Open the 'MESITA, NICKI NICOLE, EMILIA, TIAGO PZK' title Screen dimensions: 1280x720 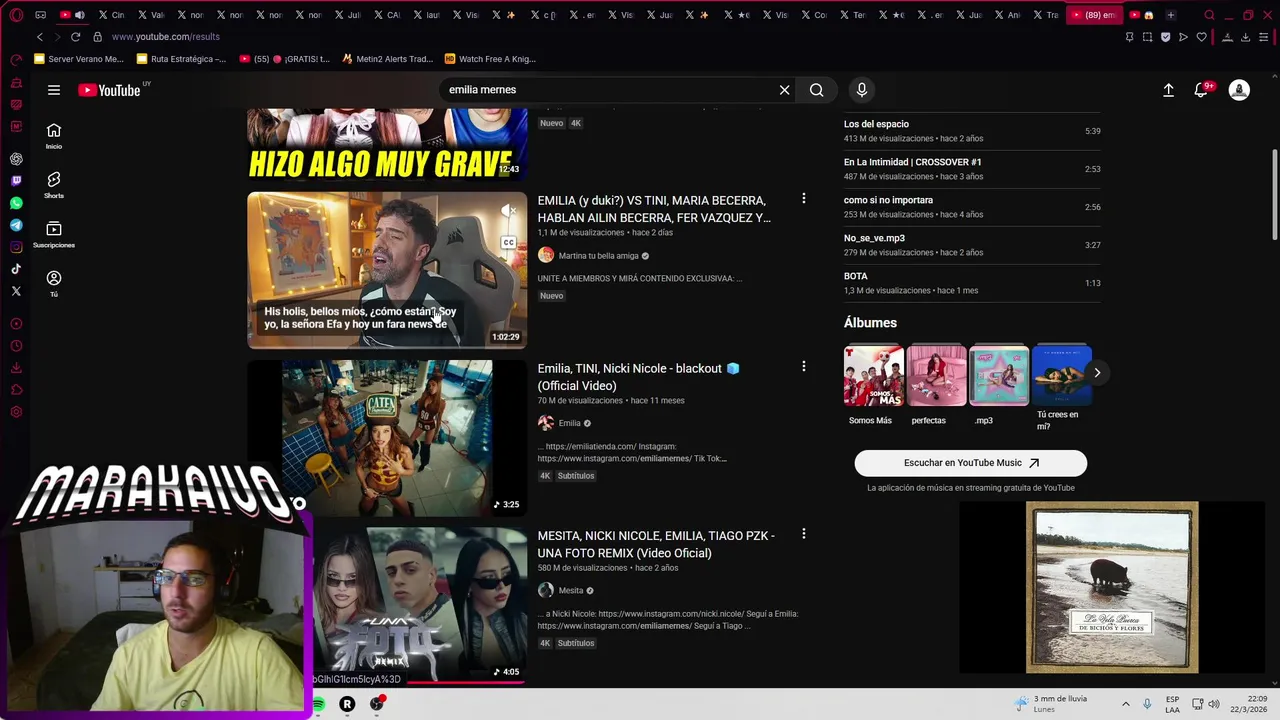pyautogui.click(x=656, y=544)
